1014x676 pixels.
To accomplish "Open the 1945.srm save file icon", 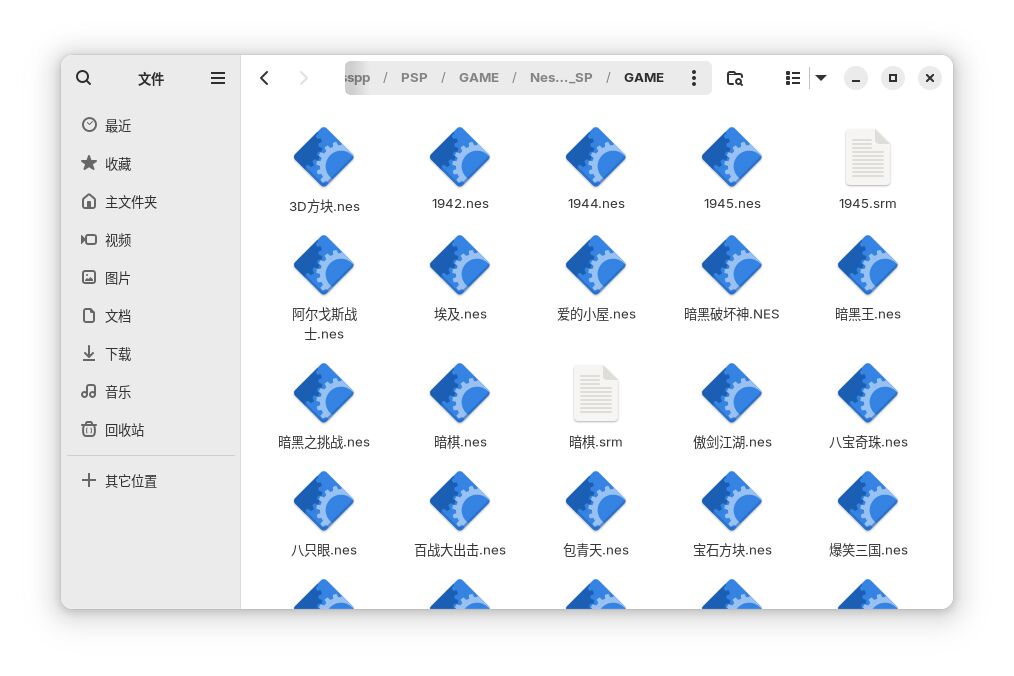I will point(868,157).
